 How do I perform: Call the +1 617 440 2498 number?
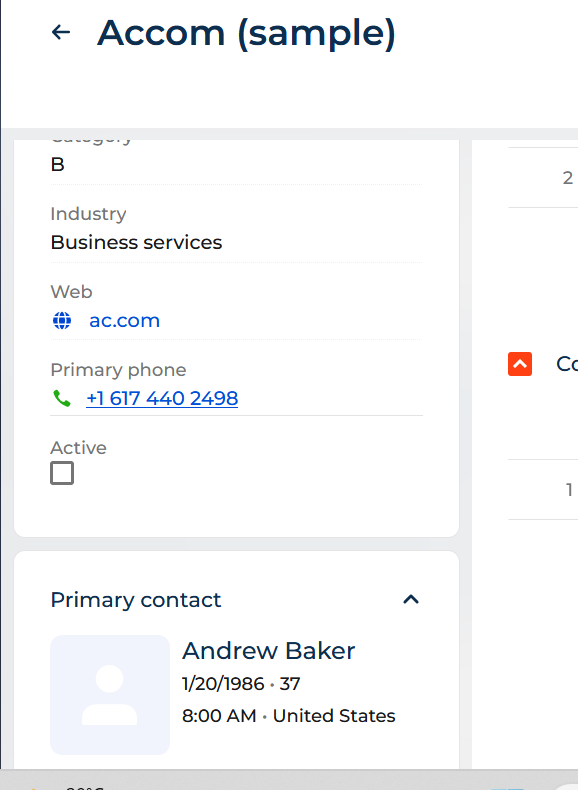coord(162,399)
